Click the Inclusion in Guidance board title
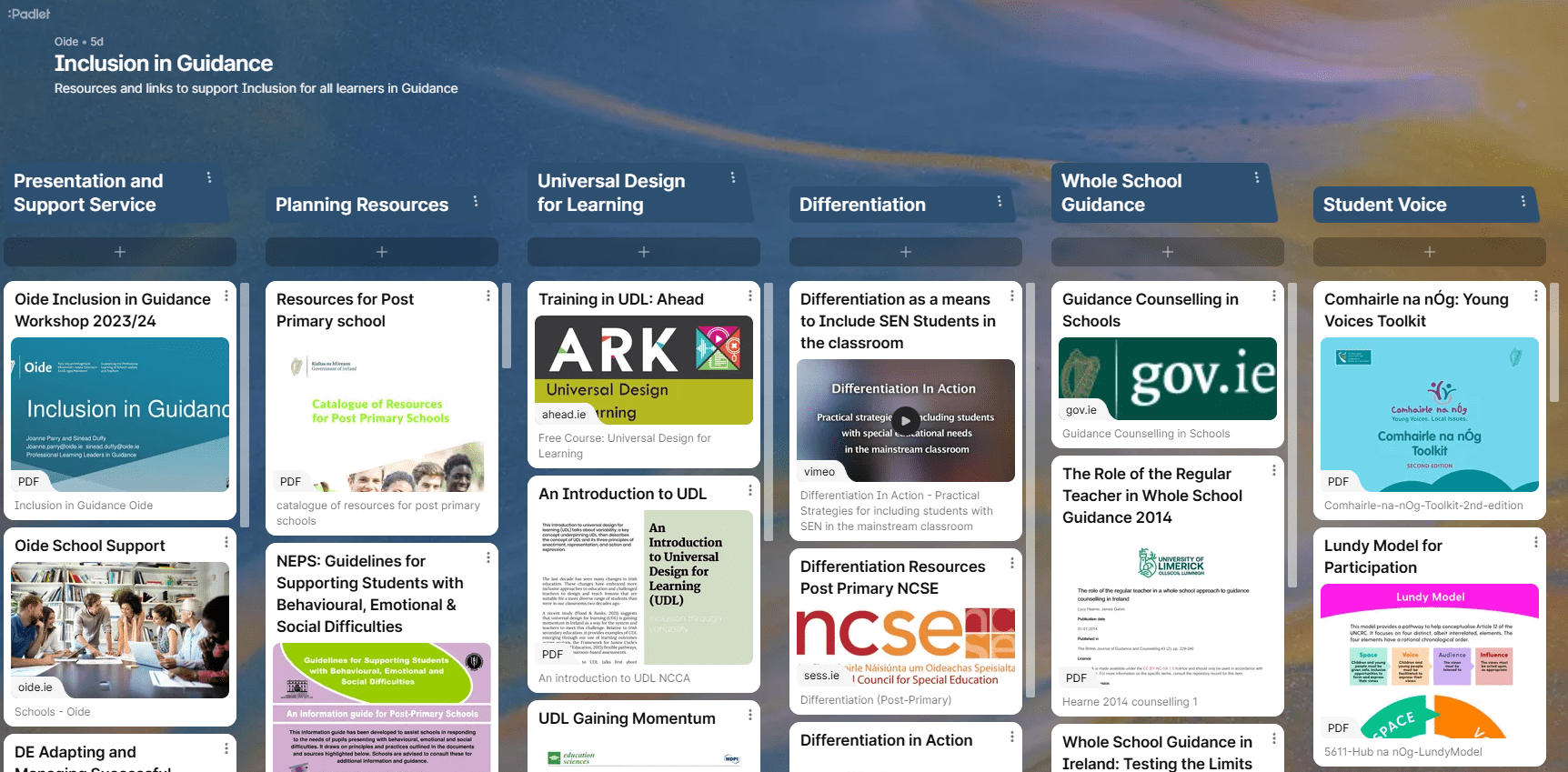The width and height of the screenshot is (1568, 772). 164,64
